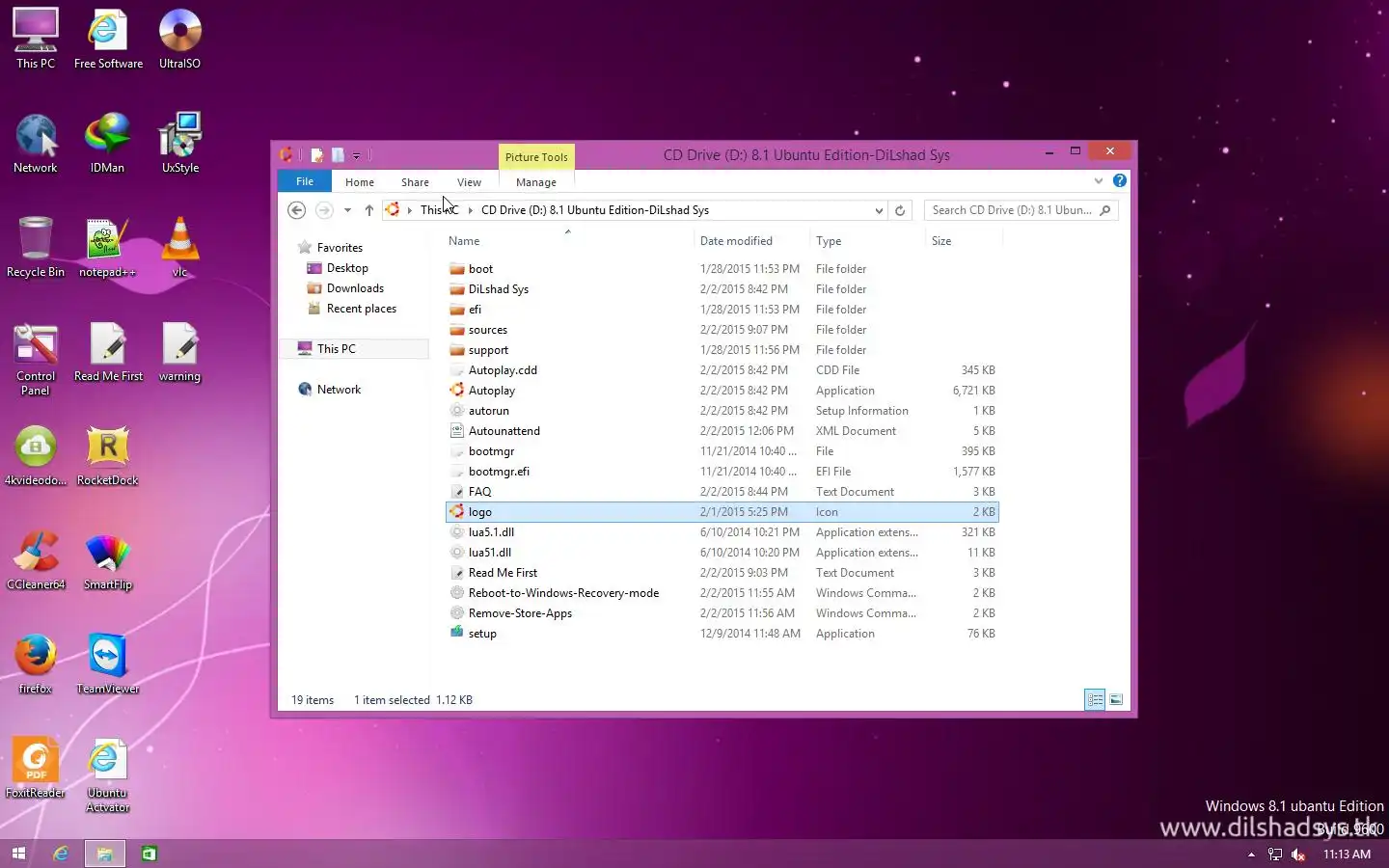Image resolution: width=1389 pixels, height=868 pixels.
Task: Open the File menu tab
Action: (x=305, y=181)
